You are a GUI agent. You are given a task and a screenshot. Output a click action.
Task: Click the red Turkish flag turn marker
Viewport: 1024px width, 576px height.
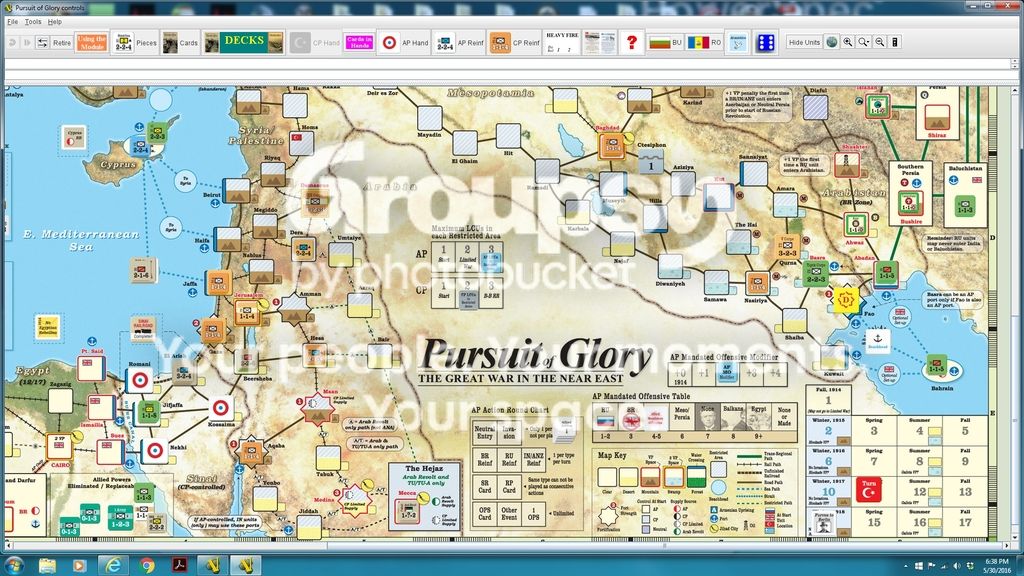click(869, 490)
